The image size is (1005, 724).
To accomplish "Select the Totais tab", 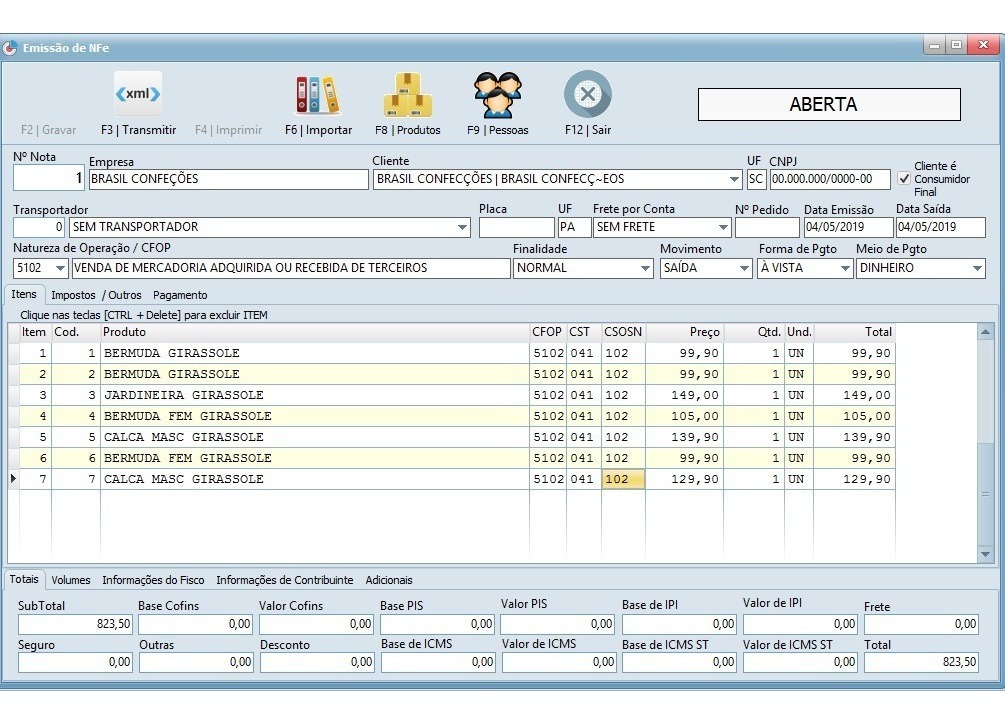I will point(24,579).
